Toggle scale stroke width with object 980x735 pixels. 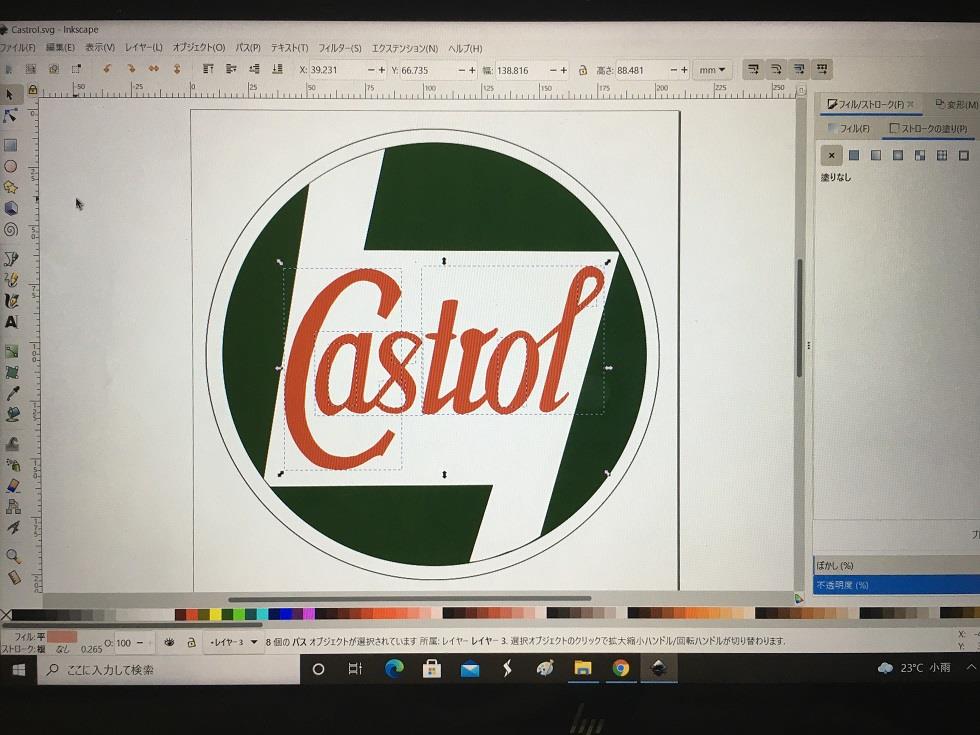coord(754,69)
